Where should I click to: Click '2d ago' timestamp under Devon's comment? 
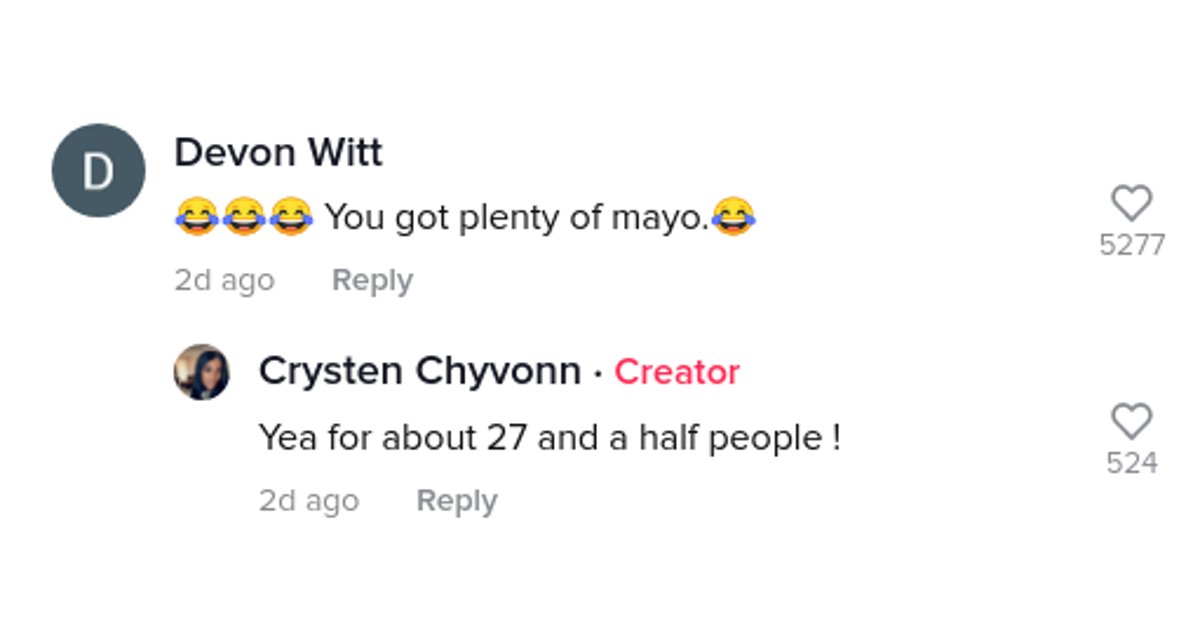(224, 281)
